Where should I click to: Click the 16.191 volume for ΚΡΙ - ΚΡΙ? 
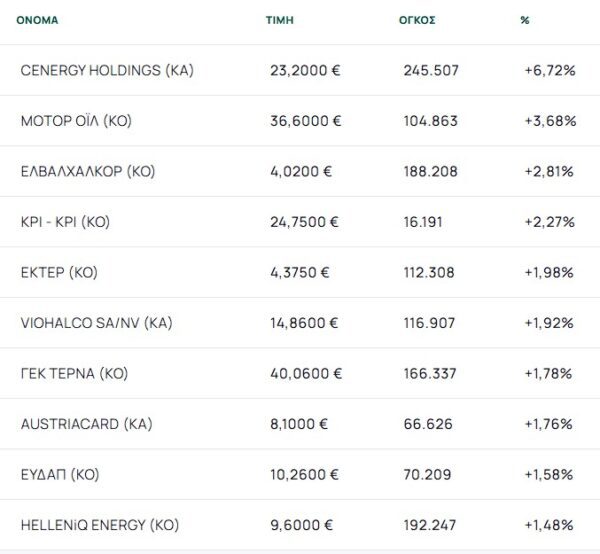[423, 222]
